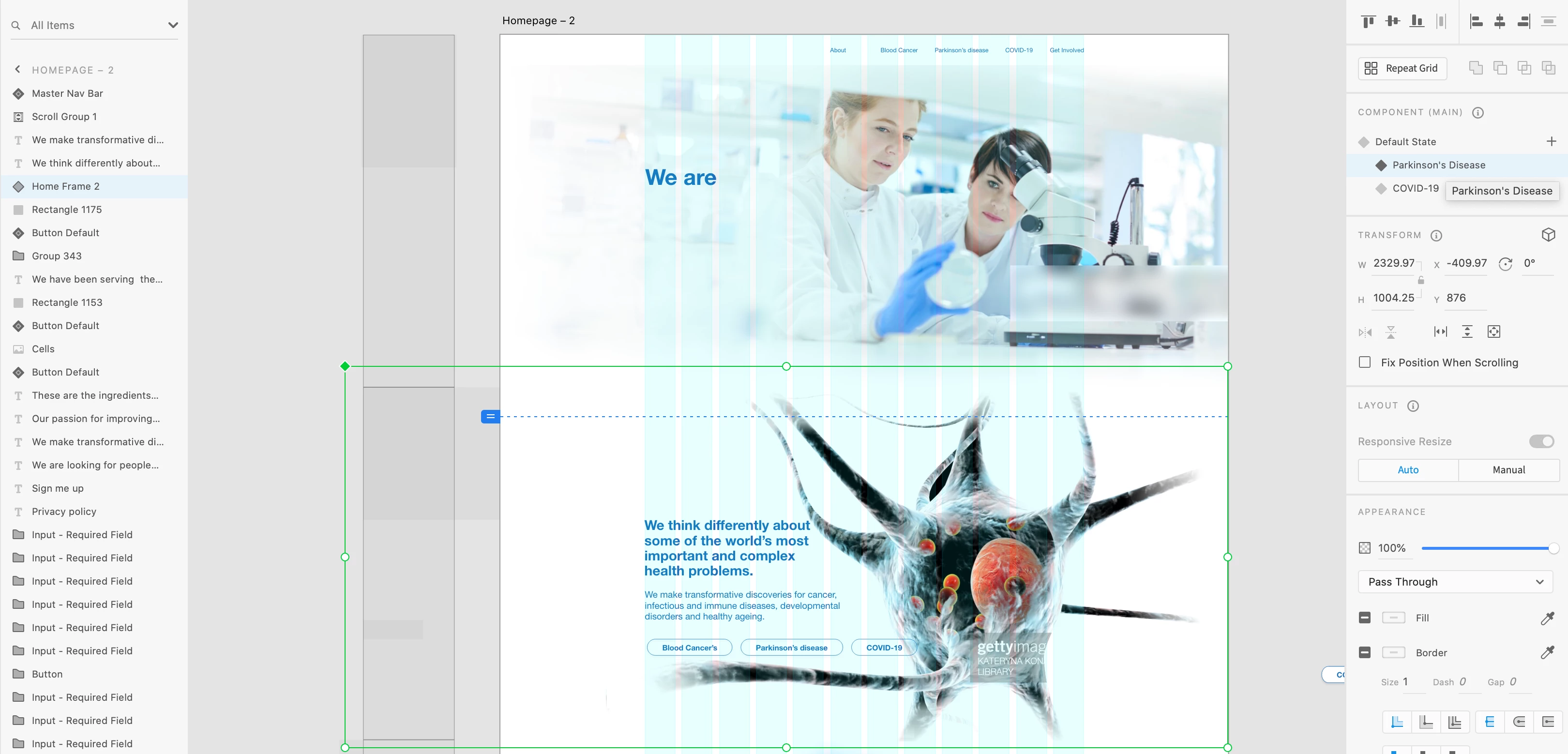Screen dimensions: 1568x754
Task: Click the opacity slider handle
Action: pyautogui.click(x=1553, y=548)
